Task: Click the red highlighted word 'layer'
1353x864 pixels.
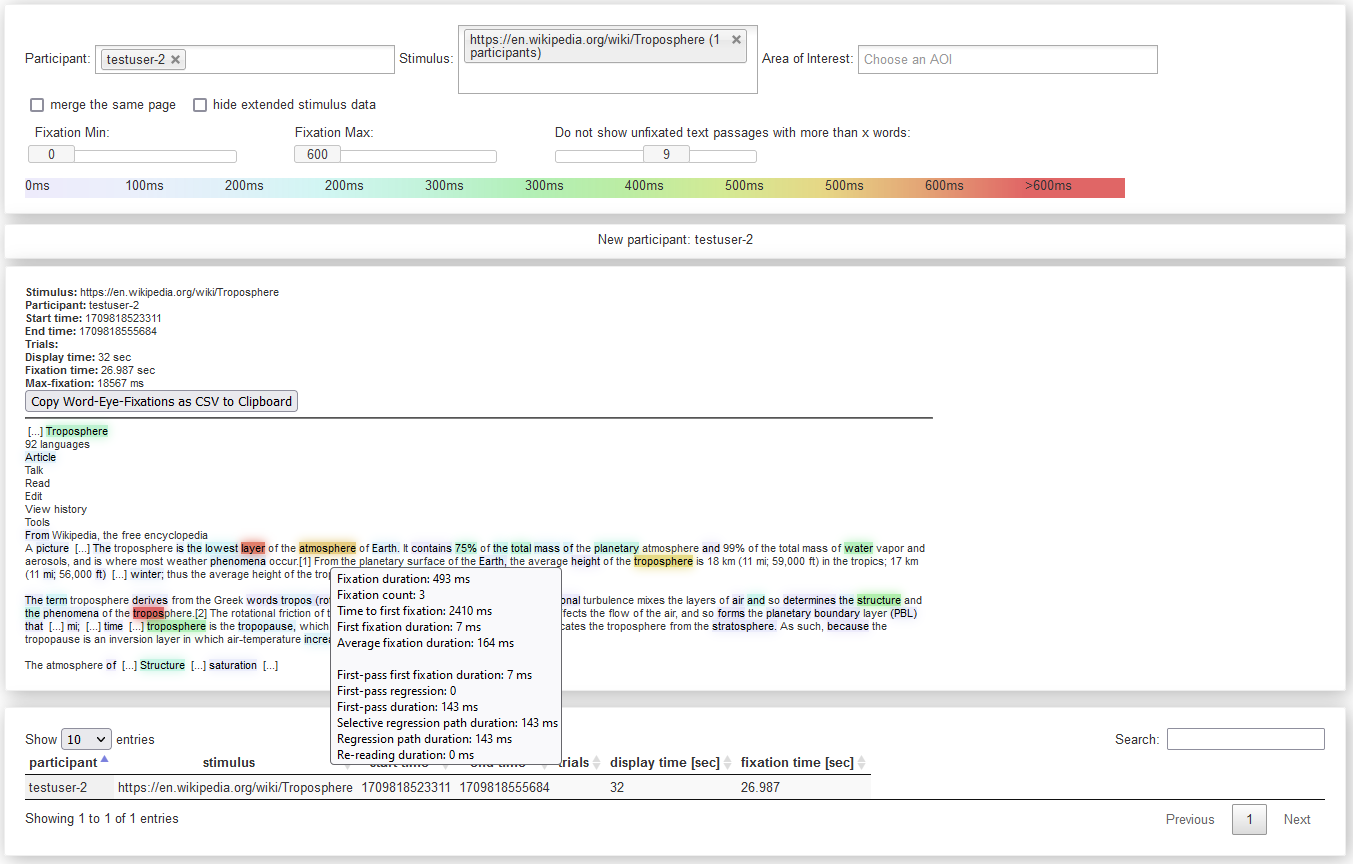Action: pos(253,548)
